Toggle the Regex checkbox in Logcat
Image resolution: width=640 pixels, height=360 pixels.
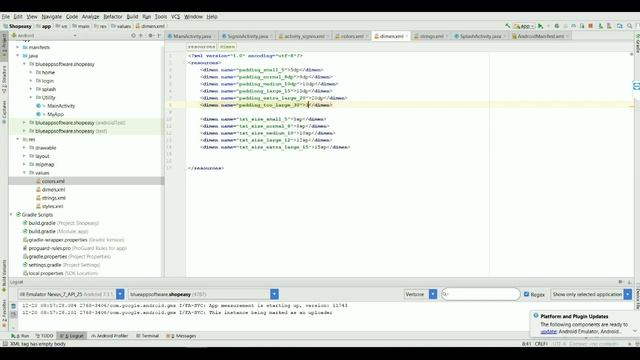click(x=527, y=294)
